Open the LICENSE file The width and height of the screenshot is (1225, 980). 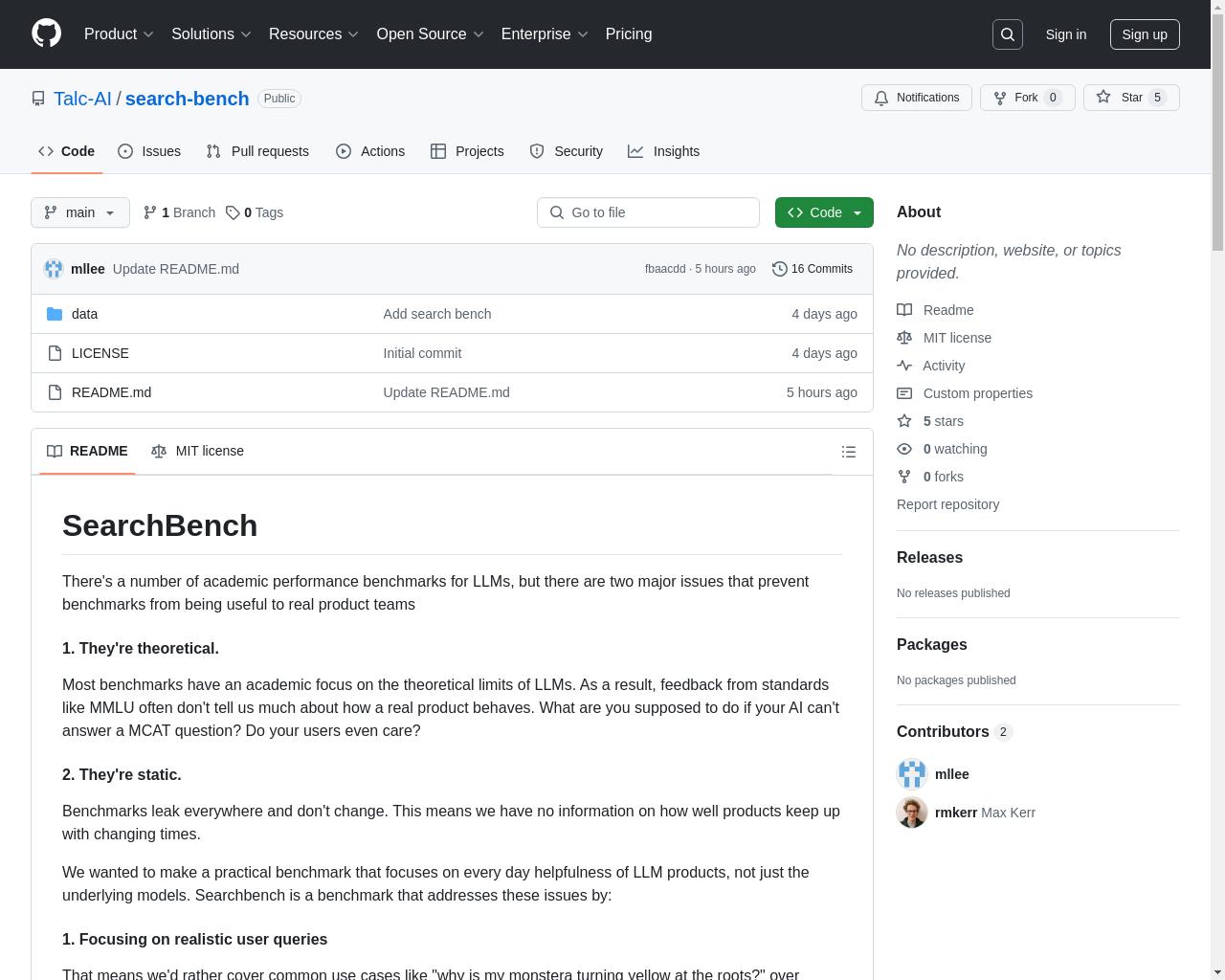[100, 353]
